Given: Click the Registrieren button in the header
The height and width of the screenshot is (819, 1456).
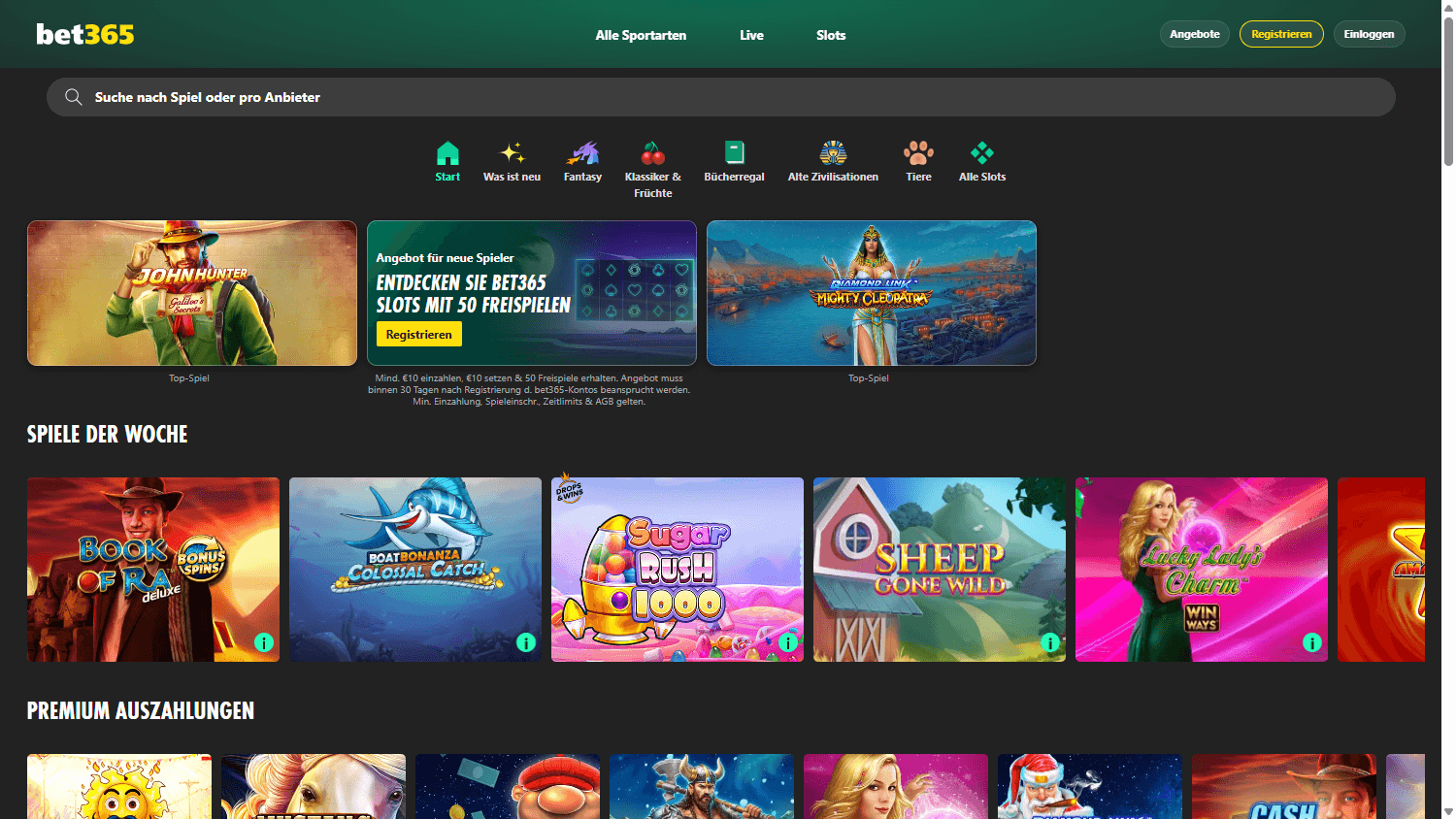Looking at the screenshot, I should click(x=1281, y=34).
